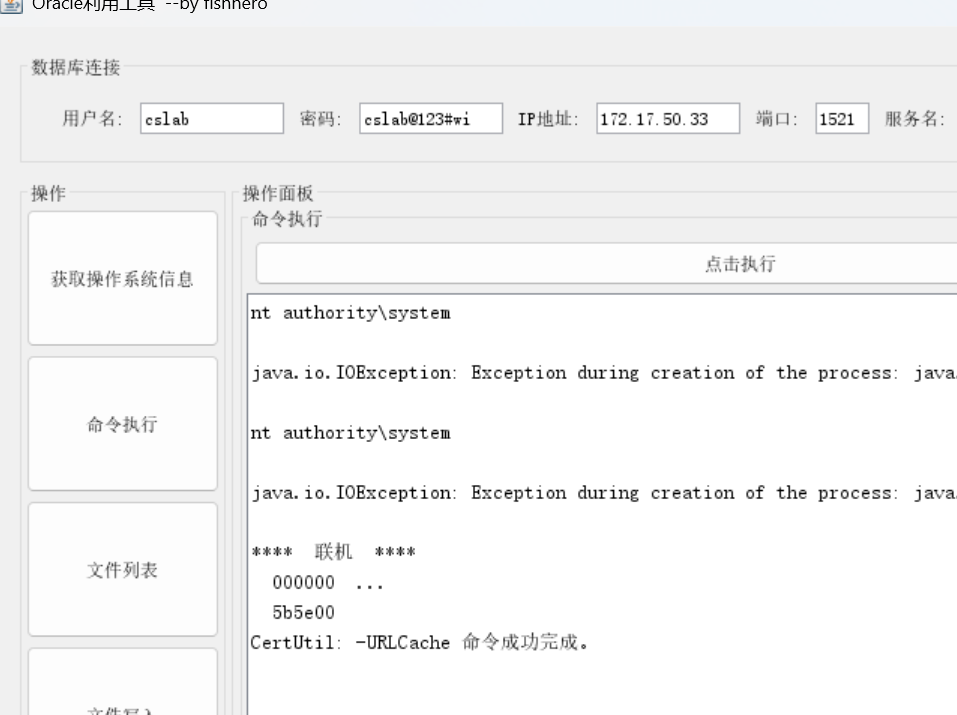Focus the 密码 password field

tap(431, 118)
